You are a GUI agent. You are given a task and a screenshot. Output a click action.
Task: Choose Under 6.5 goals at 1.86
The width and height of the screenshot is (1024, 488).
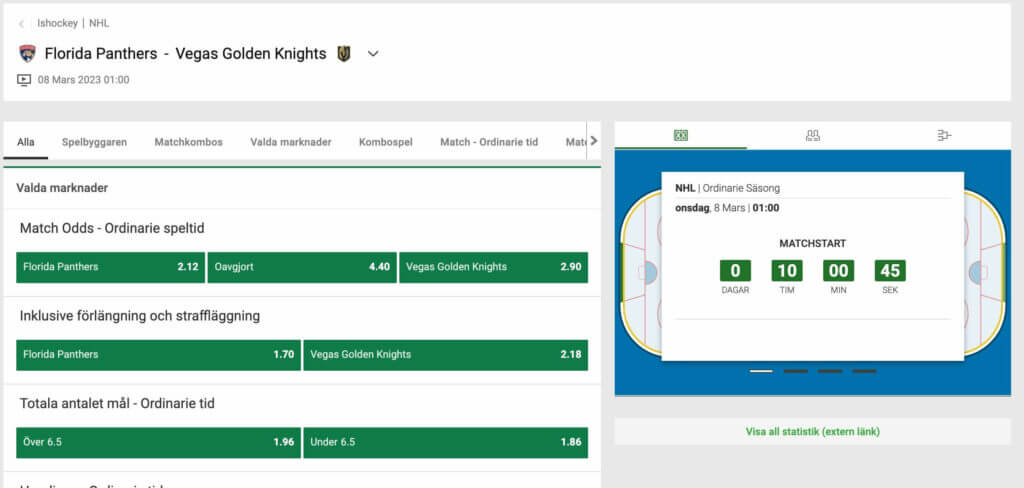pyautogui.click(x=445, y=442)
